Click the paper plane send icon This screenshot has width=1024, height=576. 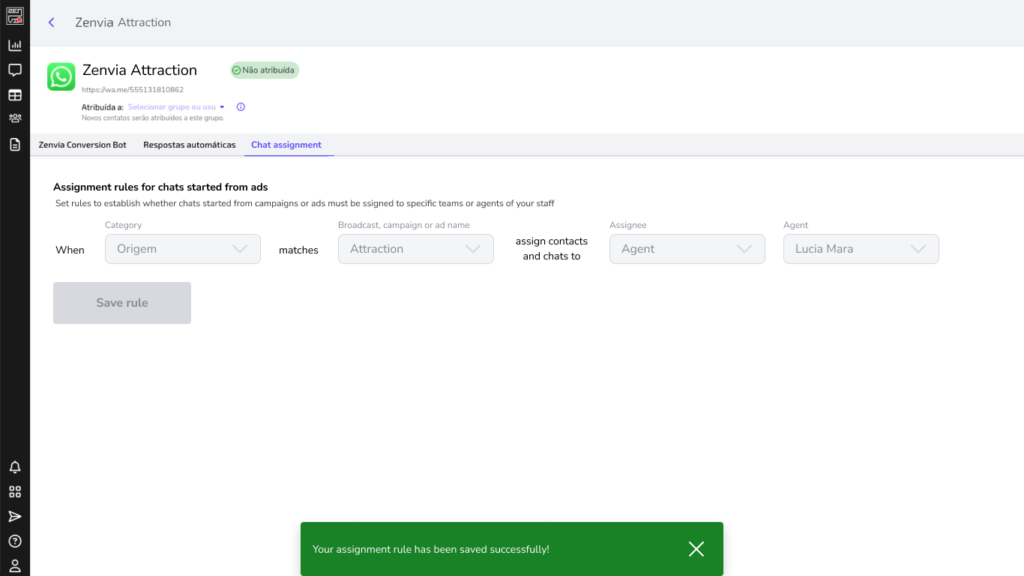coord(15,516)
